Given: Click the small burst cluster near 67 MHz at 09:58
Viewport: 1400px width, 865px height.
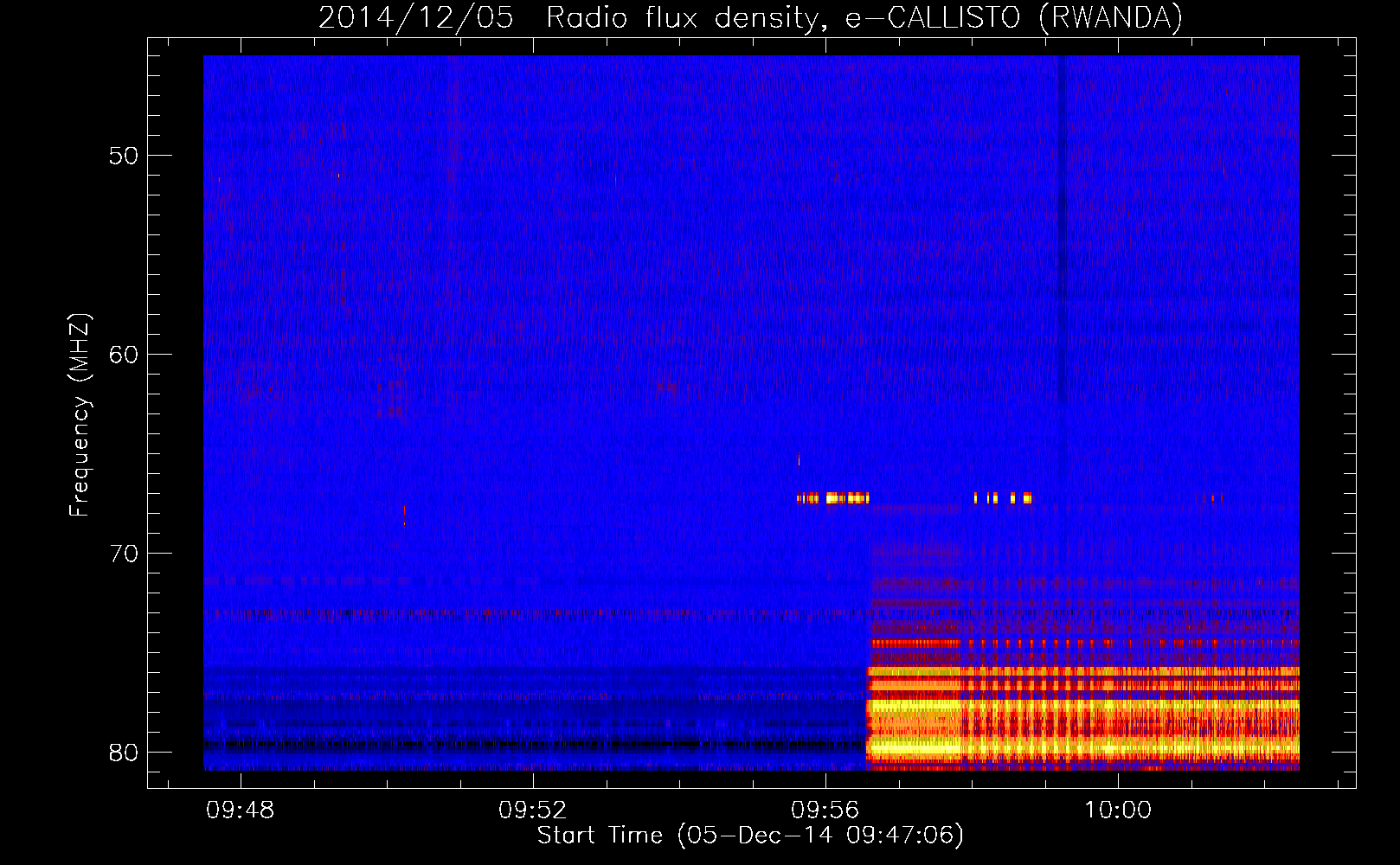Looking at the screenshot, I should click(1003, 498).
